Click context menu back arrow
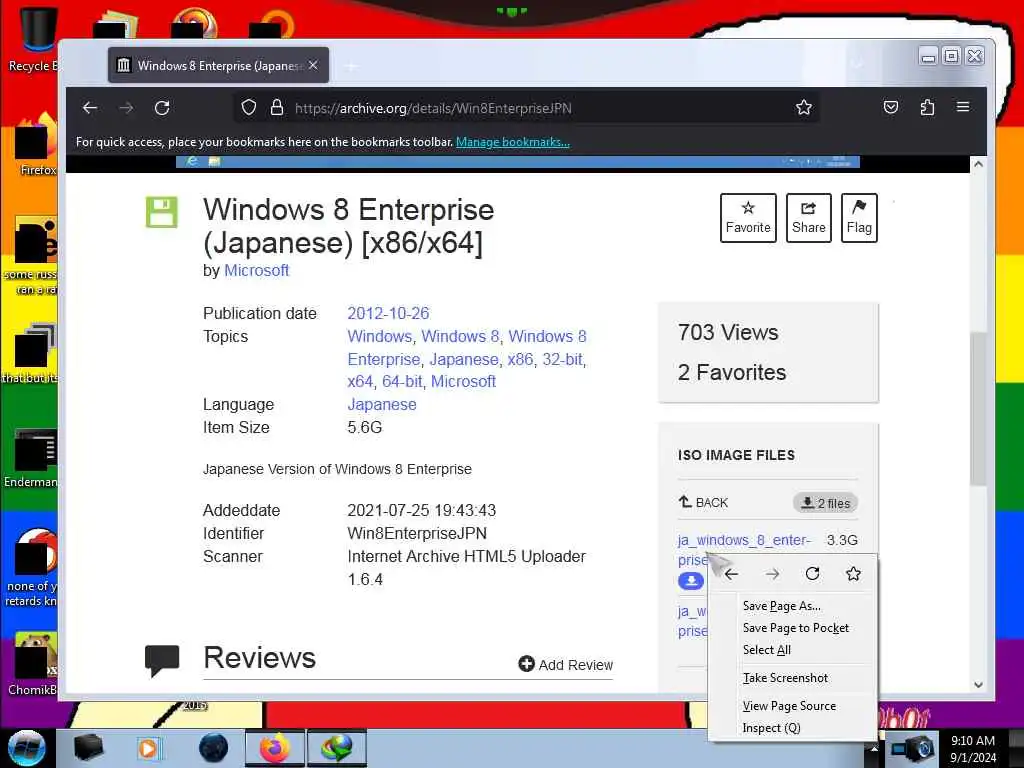This screenshot has width=1024, height=768. point(731,574)
